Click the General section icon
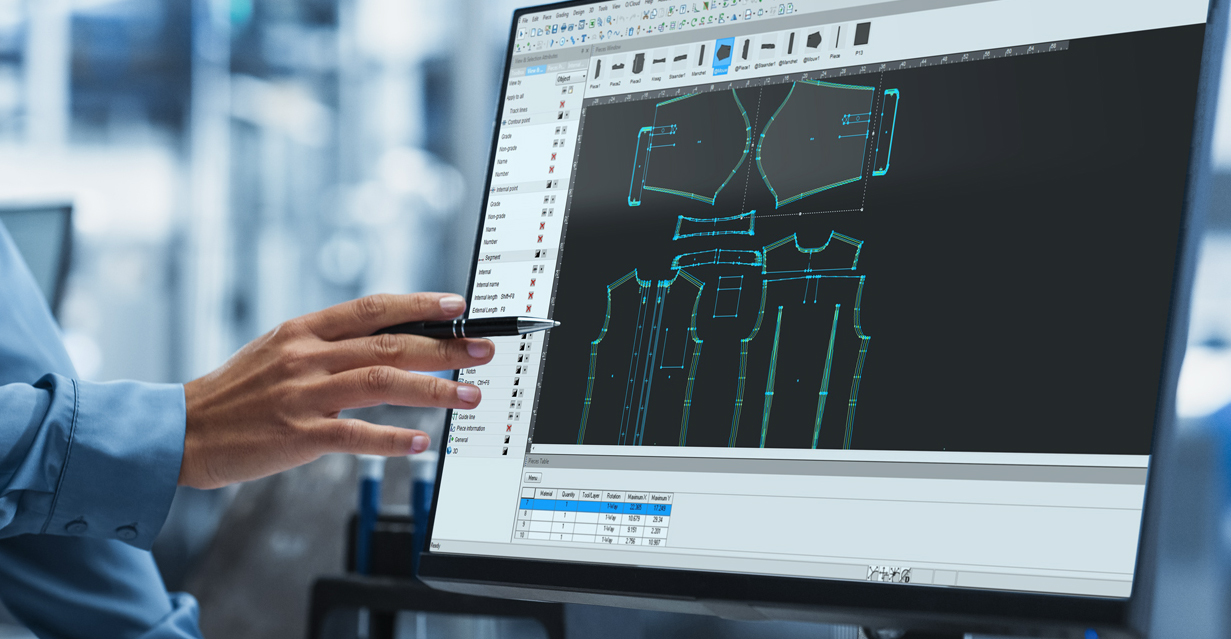The image size is (1231, 639). coord(452,439)
